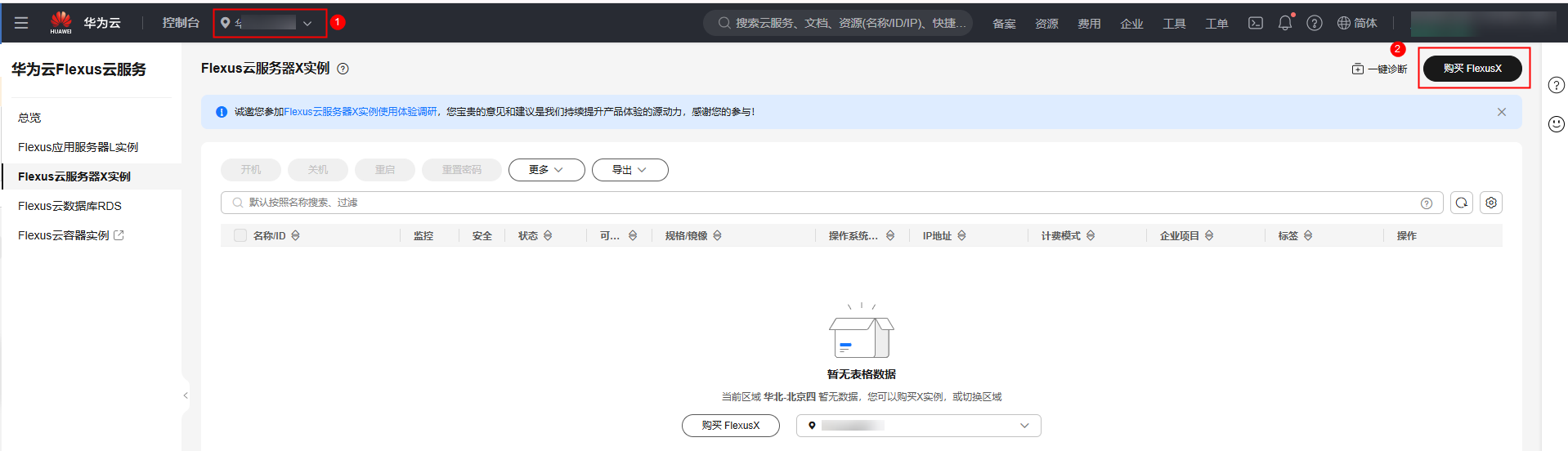Open table column settings gear

1491,203
